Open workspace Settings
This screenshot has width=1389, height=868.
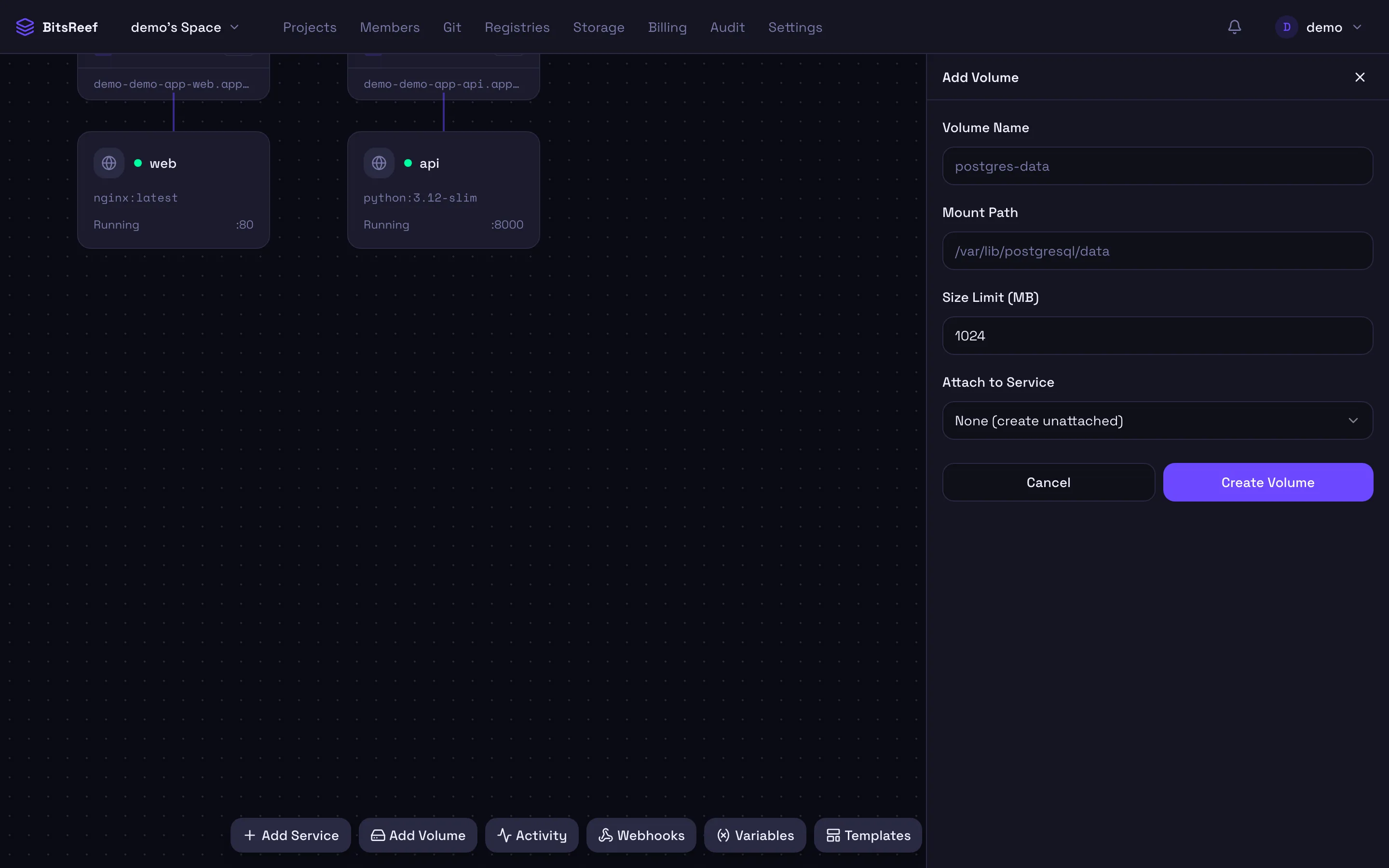point(795,27)
